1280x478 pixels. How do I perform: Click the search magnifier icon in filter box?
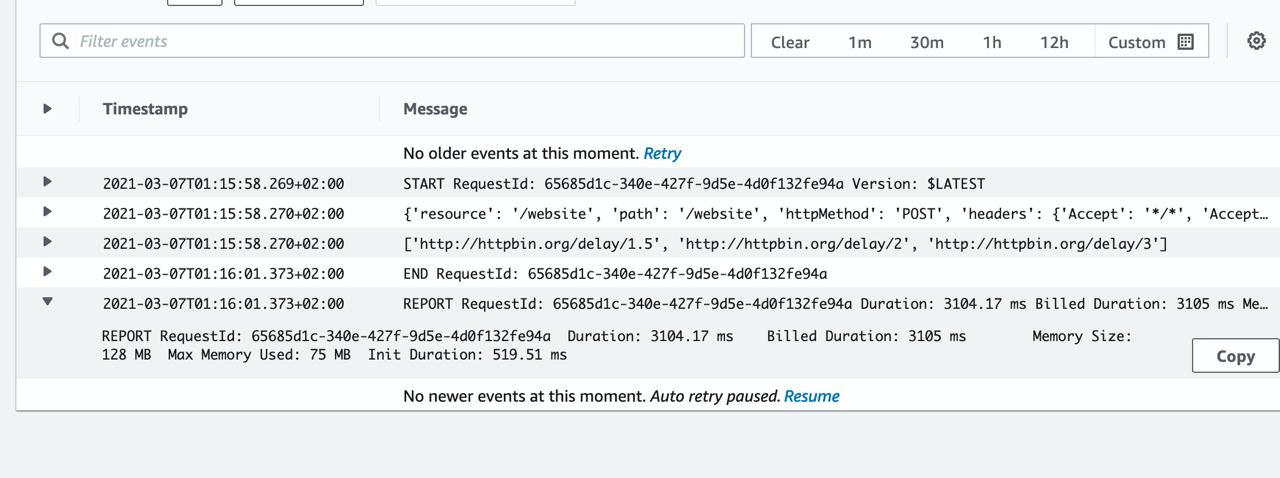click(x=61, y=41)
